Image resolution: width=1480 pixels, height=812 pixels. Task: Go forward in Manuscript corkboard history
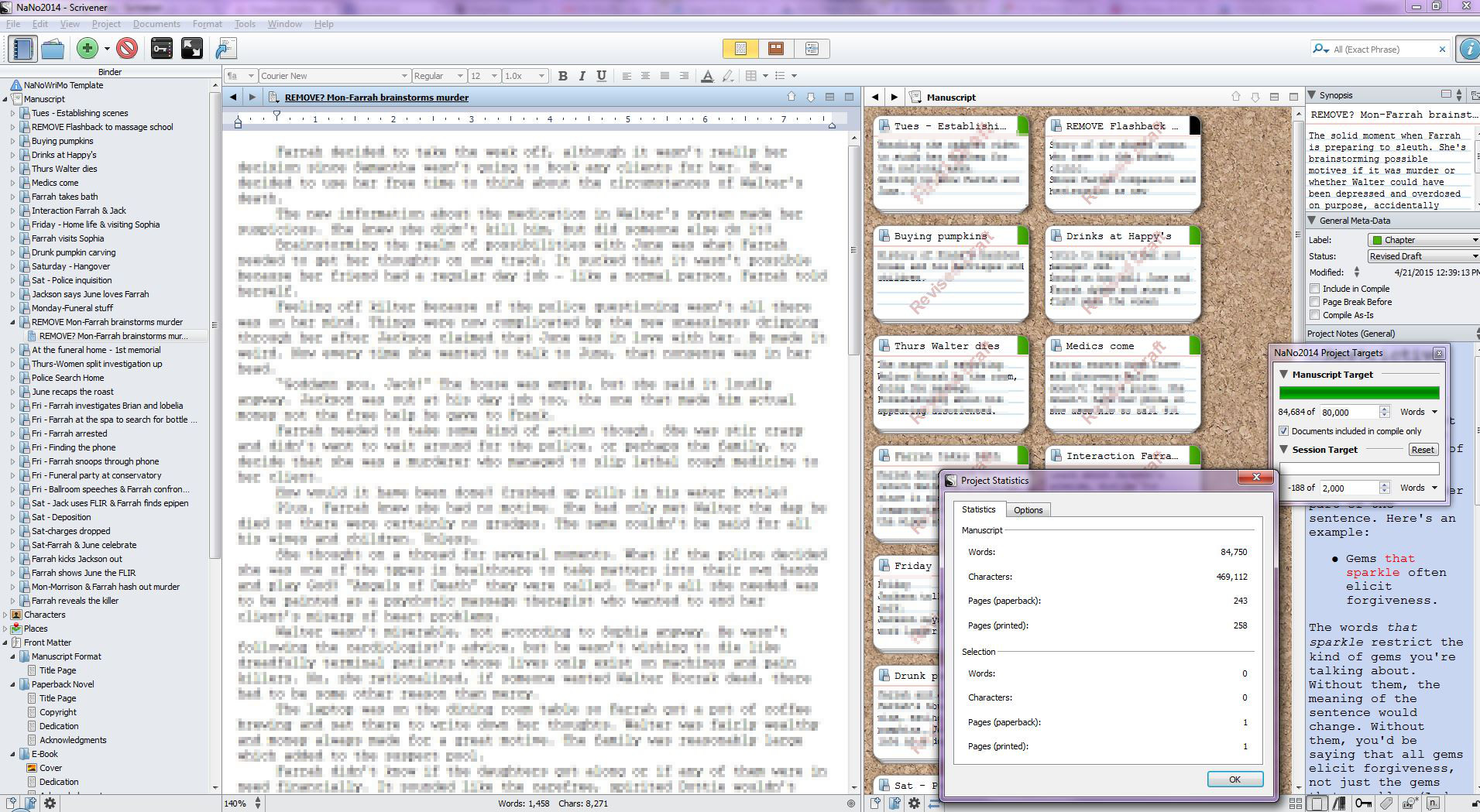tap(894, 97)
